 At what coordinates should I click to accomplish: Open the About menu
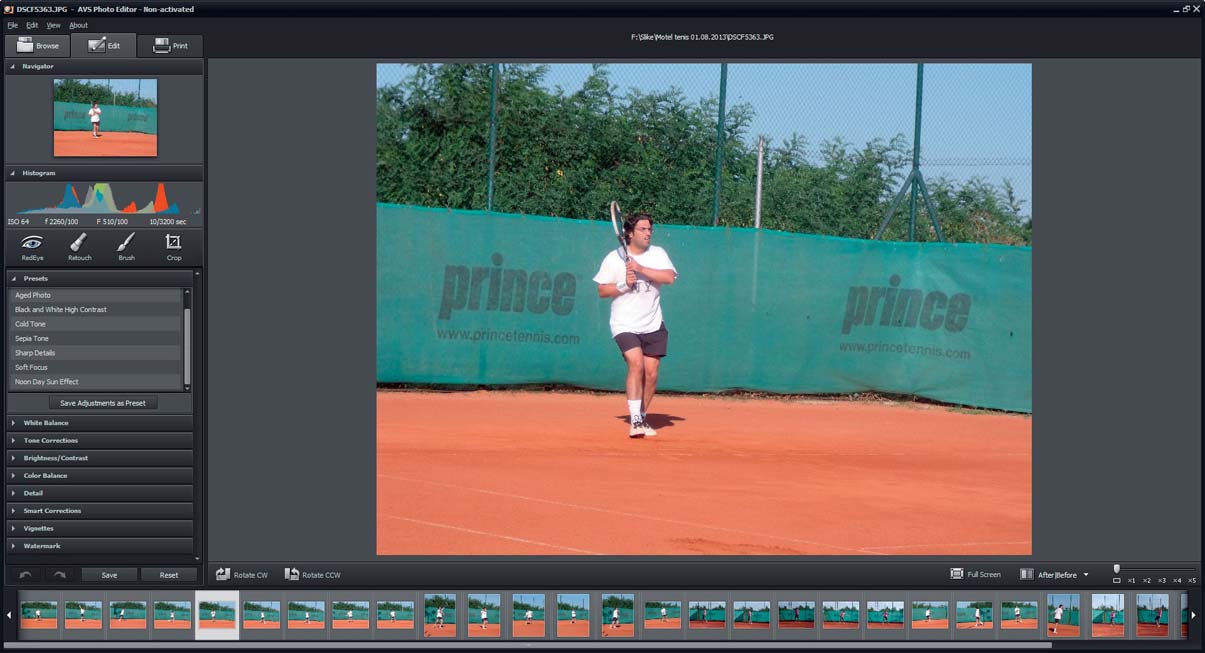click(x=78, y=25)
